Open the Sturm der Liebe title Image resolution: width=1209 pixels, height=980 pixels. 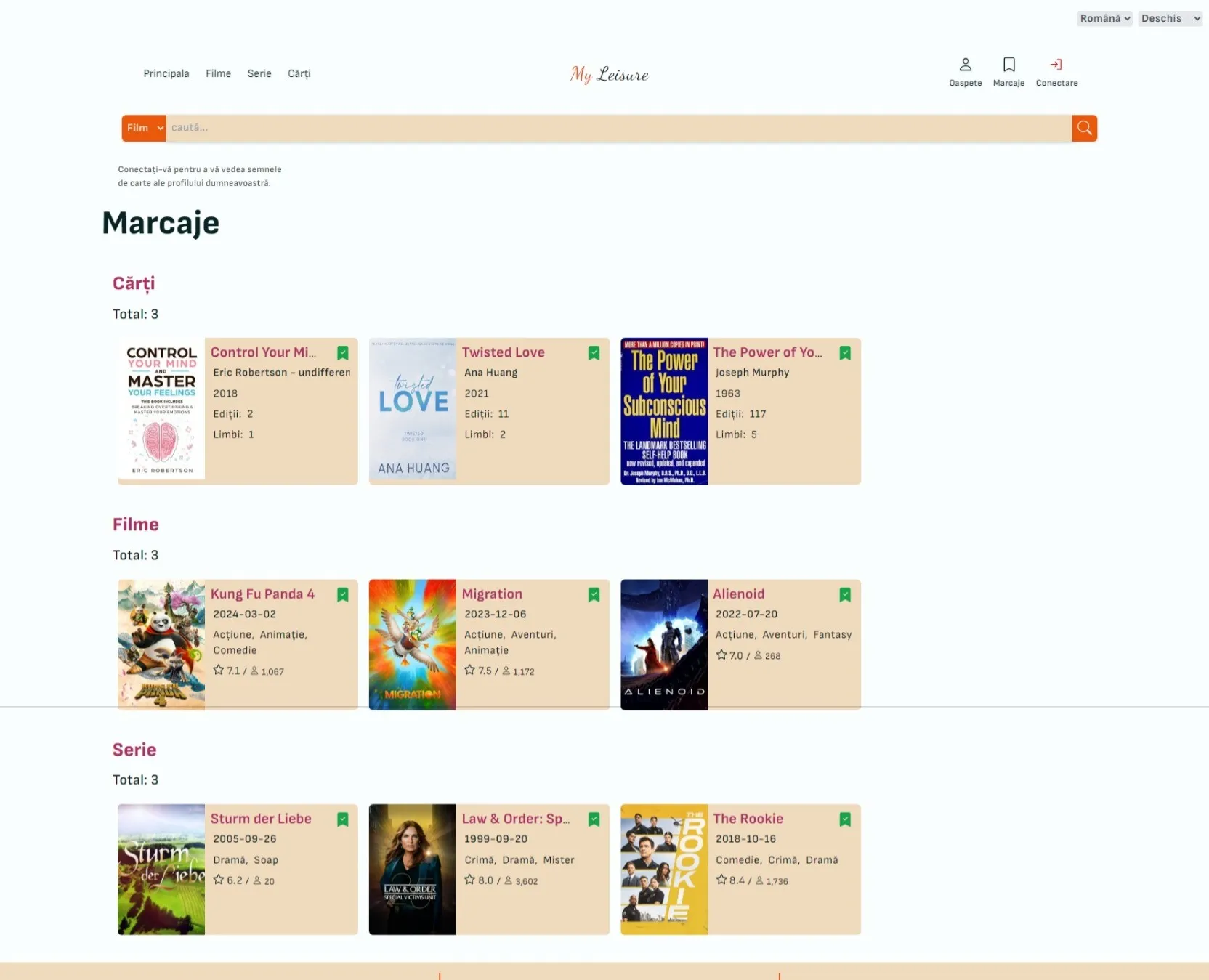tap(261, 819)
